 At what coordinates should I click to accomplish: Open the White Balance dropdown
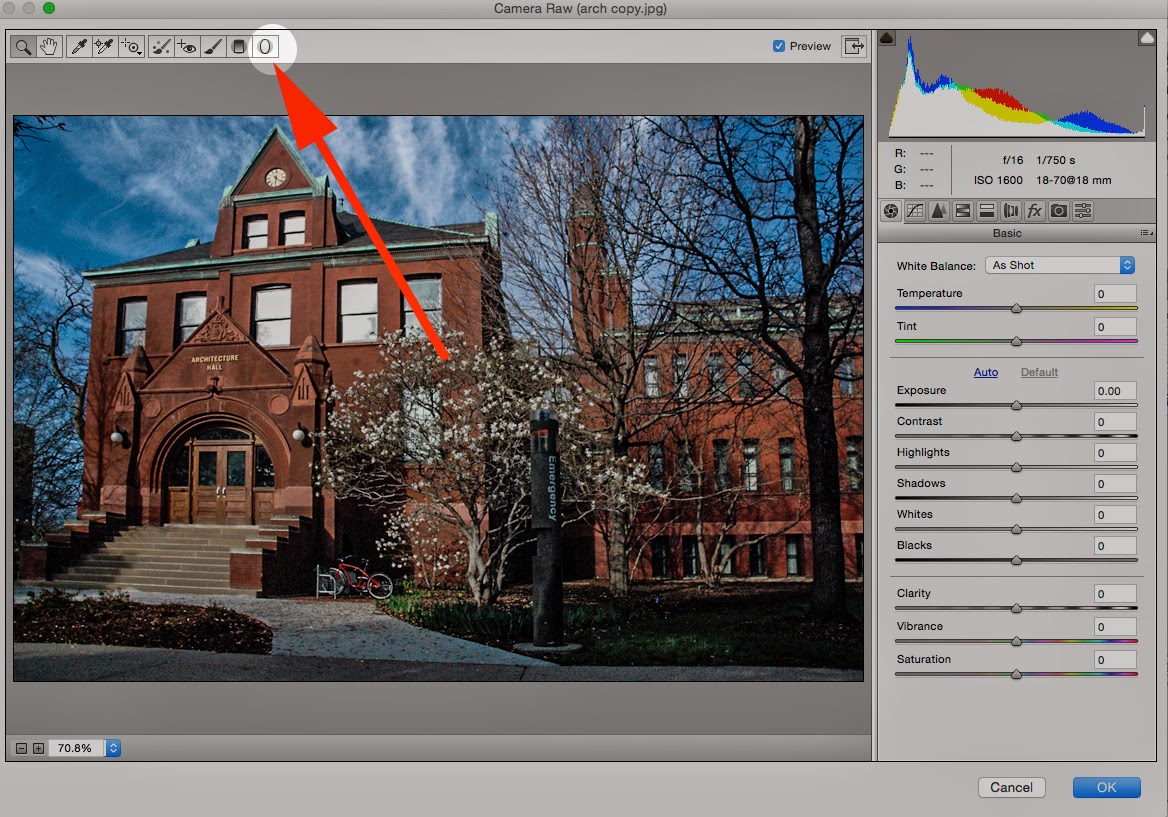pos(1059,265)
